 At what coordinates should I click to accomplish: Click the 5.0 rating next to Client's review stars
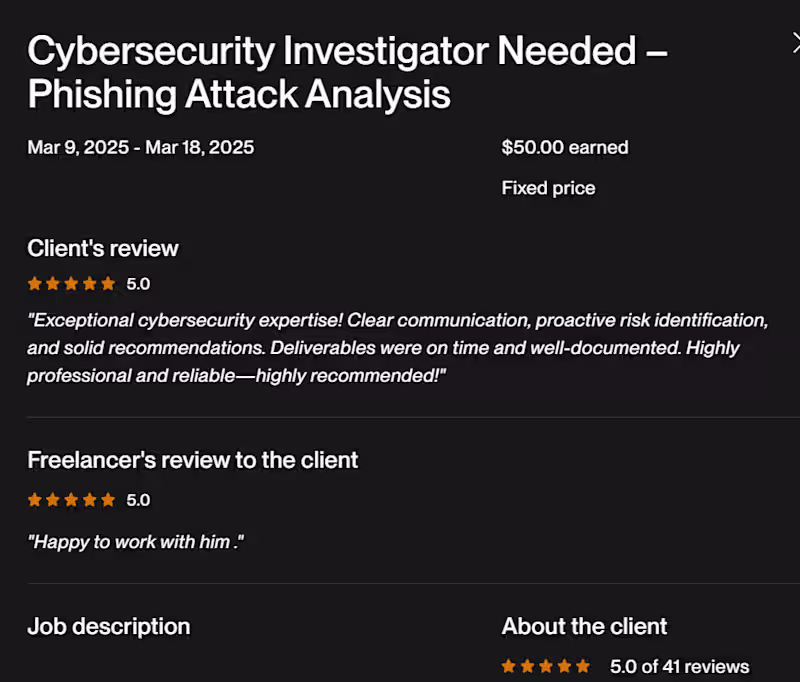[x=139, y=283]
